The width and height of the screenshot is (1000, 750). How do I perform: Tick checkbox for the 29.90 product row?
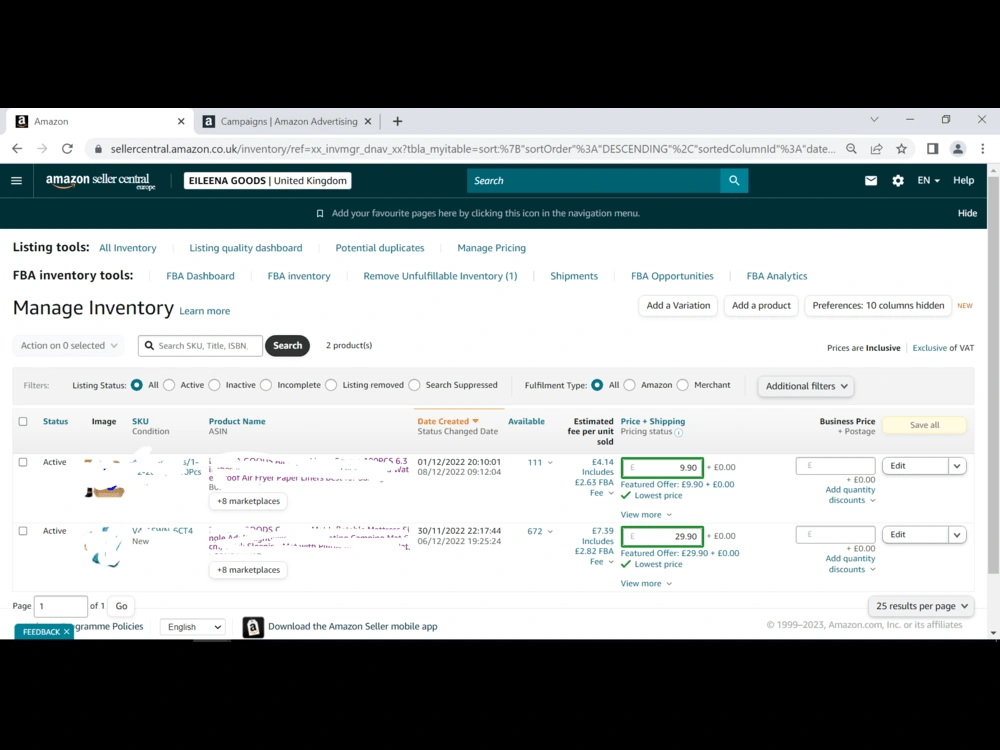(x=23, y=531)
